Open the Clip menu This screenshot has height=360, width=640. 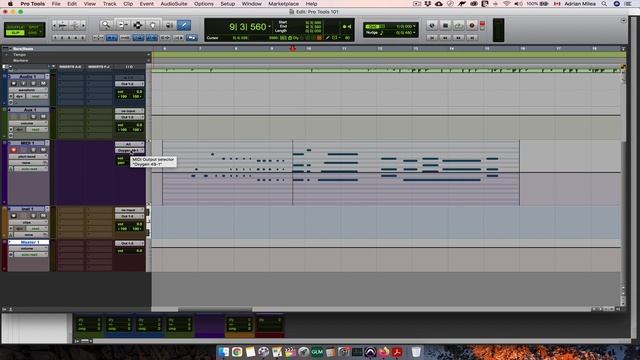coord(128,4)
